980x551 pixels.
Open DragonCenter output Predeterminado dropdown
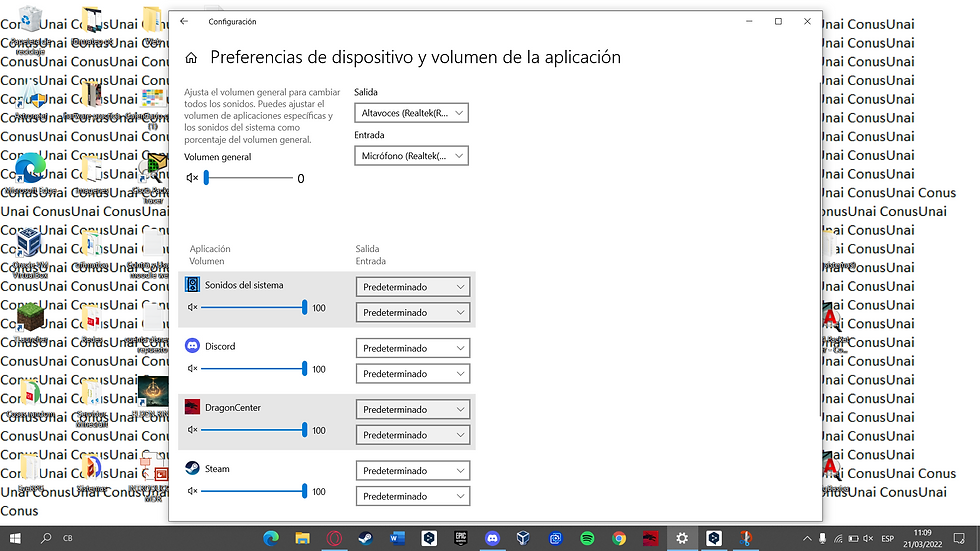click(412, 409)
